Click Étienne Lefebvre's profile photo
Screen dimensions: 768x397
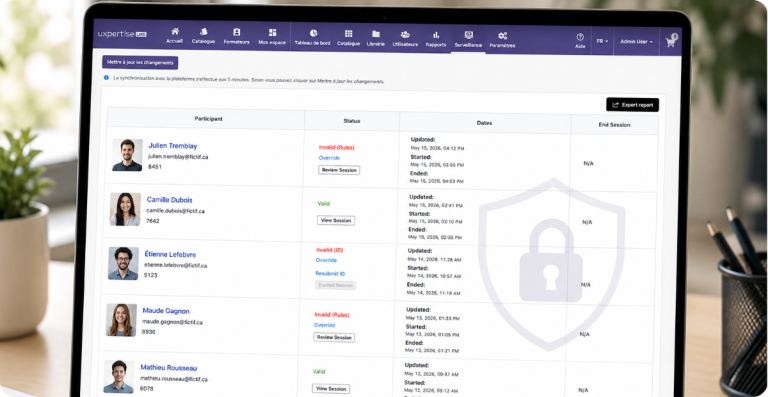coord(123,263)
